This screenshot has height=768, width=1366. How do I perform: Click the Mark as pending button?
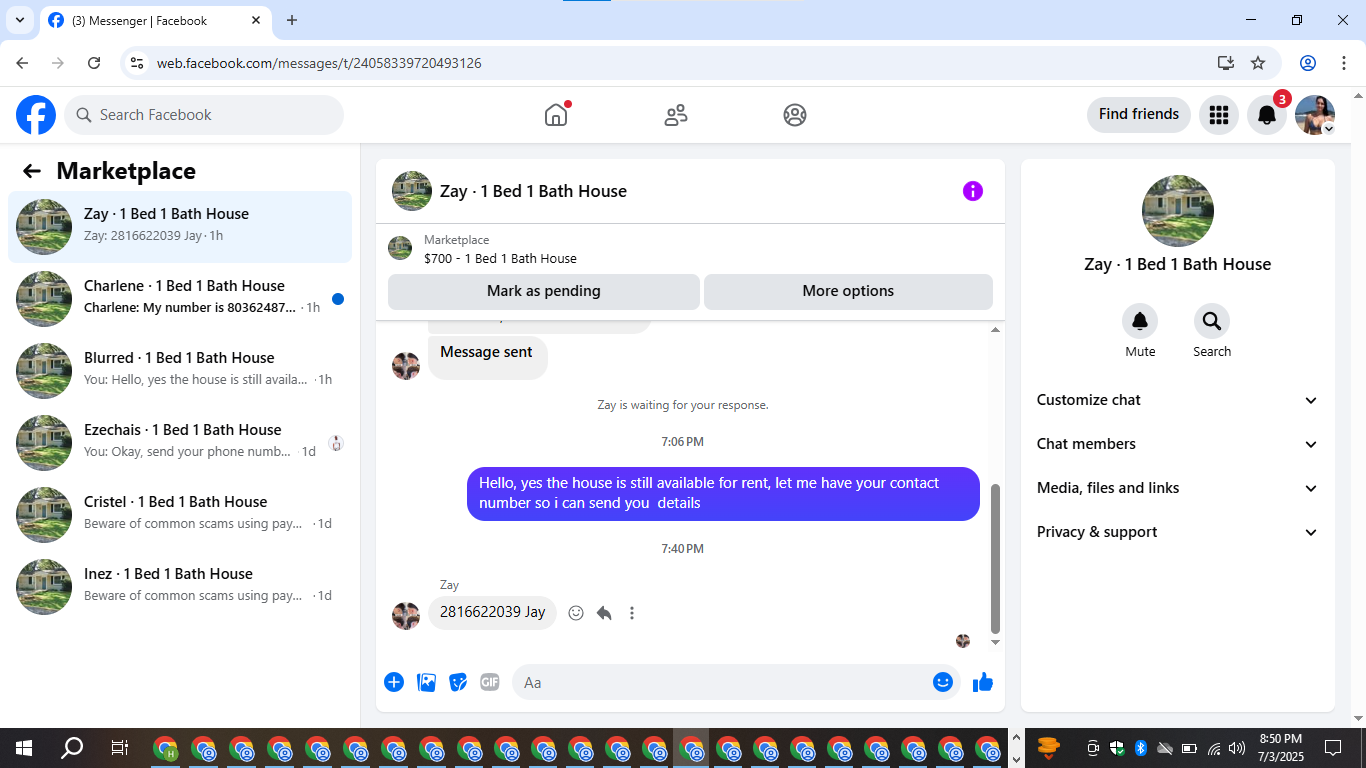point(544,291)
